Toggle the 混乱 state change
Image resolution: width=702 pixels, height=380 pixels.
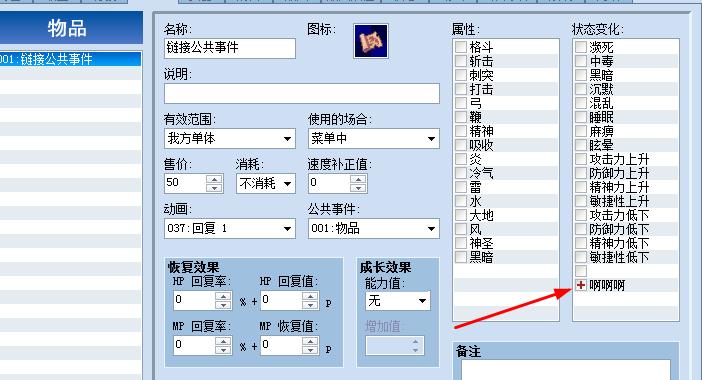[x=581, y=103]
